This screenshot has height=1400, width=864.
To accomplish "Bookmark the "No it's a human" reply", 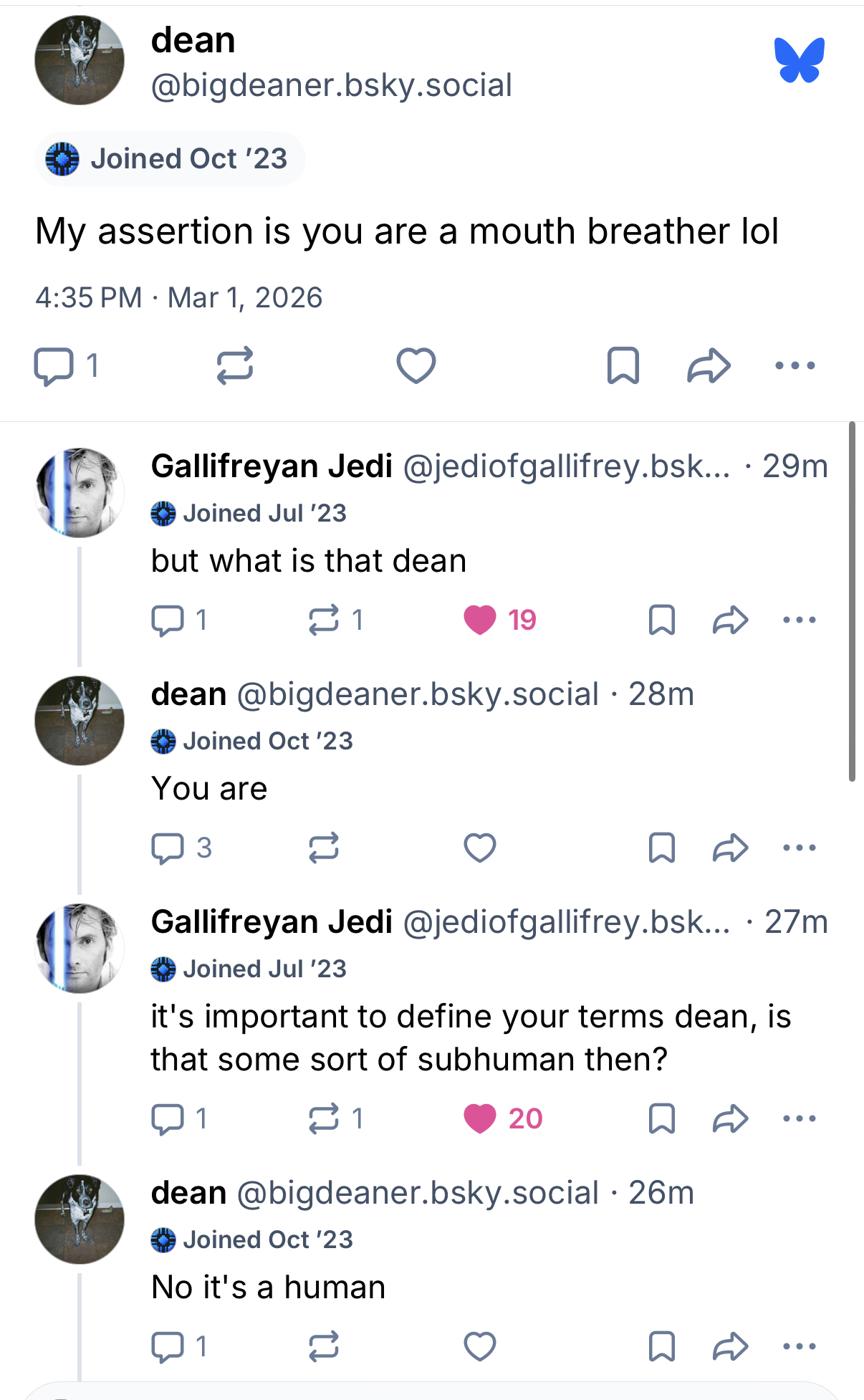I will point(661,1346).
